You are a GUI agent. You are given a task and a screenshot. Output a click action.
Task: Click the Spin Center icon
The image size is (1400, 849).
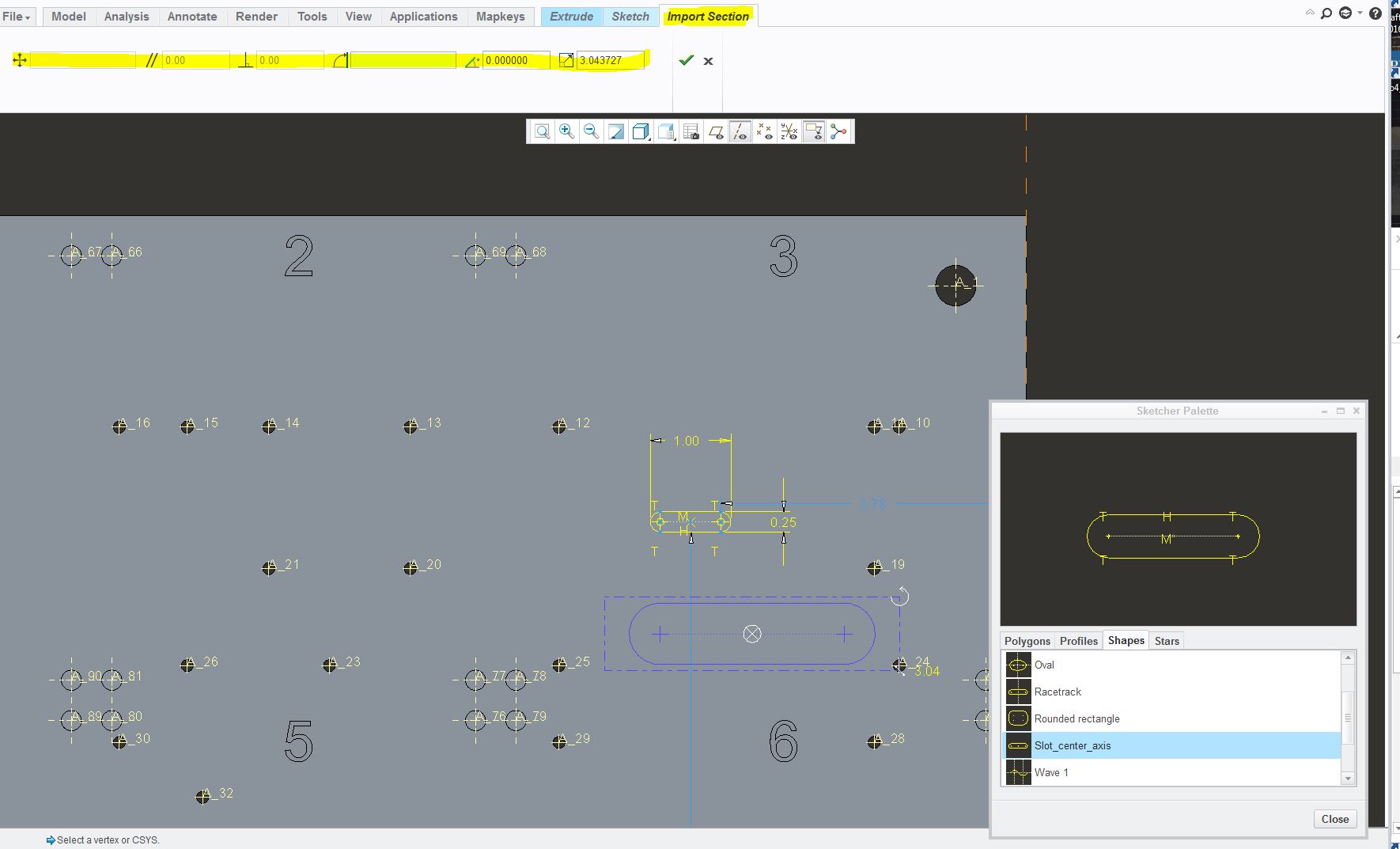click(838, 131)
